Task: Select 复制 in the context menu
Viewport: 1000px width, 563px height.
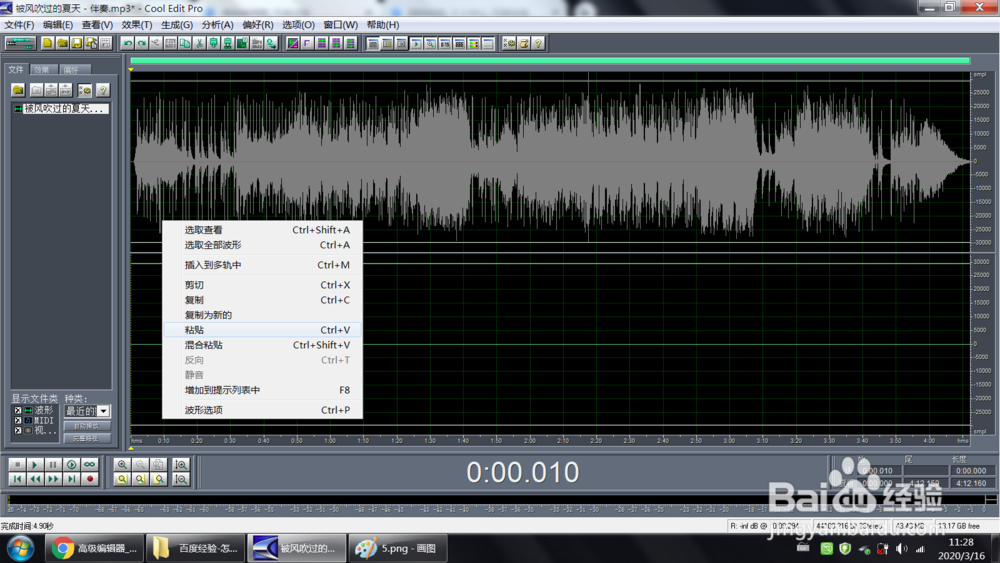Action: 262,300
